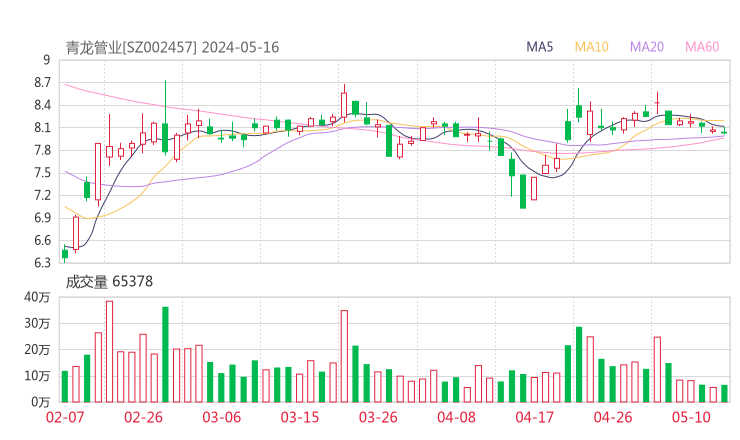Click the 04-17 date label
Image resolution: width=740 pixels, height=440 pixels.
tap(535, 417)
